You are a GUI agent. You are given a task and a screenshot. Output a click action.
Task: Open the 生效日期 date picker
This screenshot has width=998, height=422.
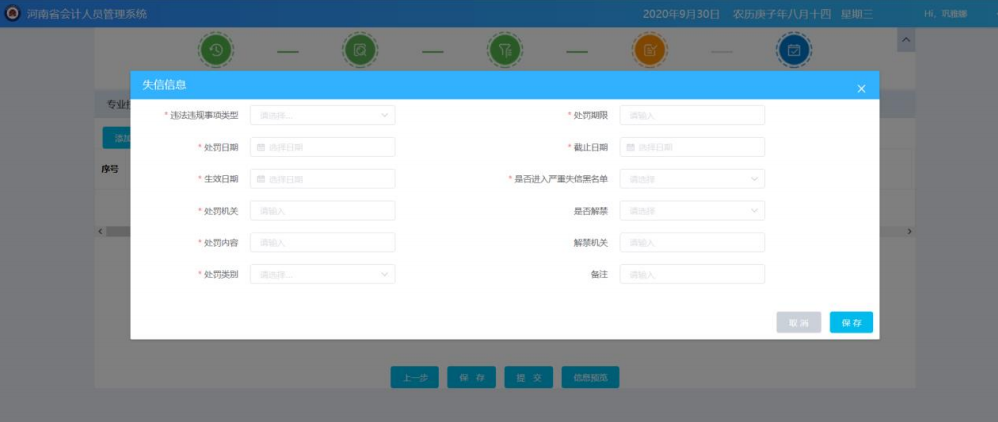click(x=322, y=179)
